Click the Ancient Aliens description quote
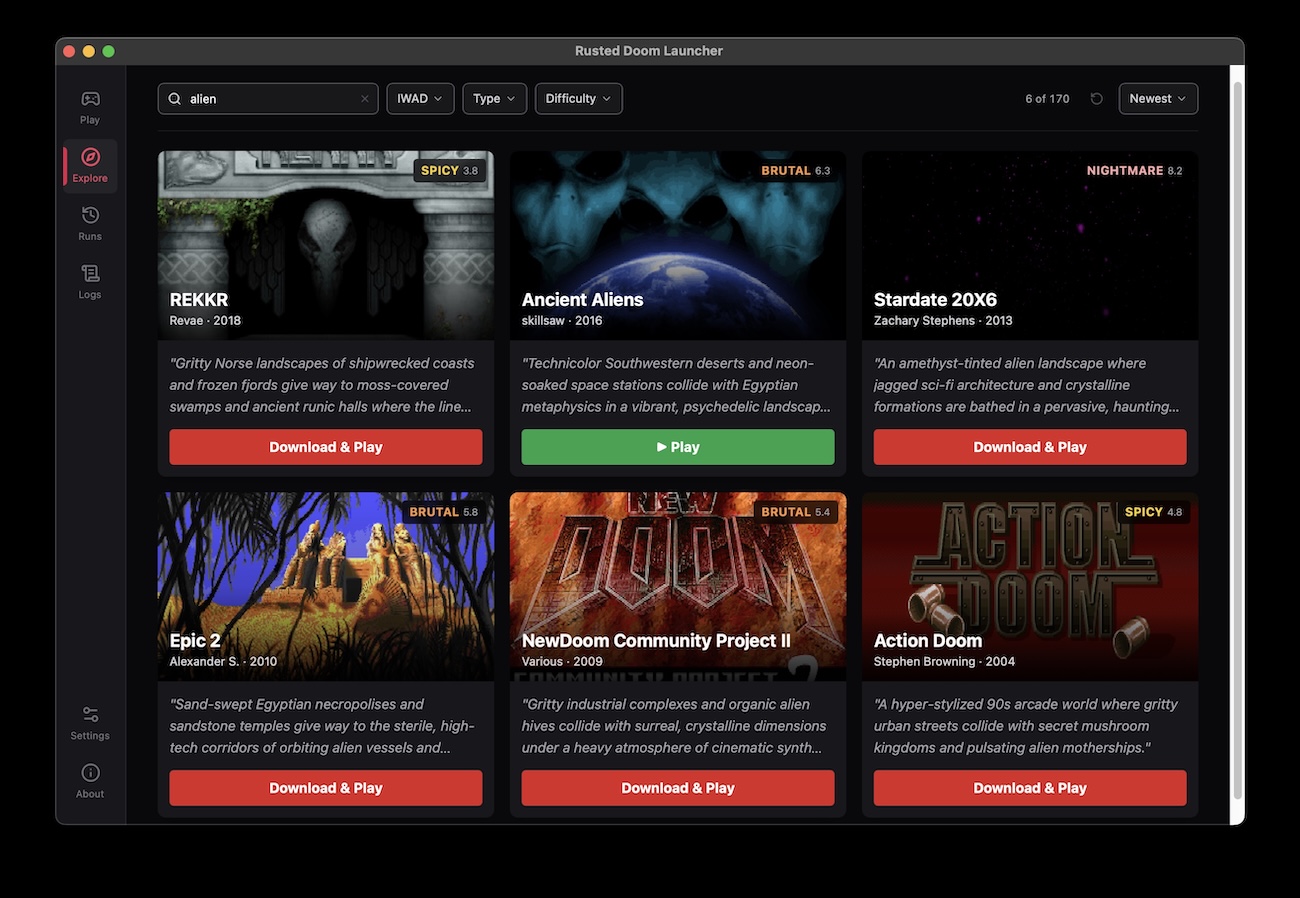1300x898 pixels. [676, 385]
